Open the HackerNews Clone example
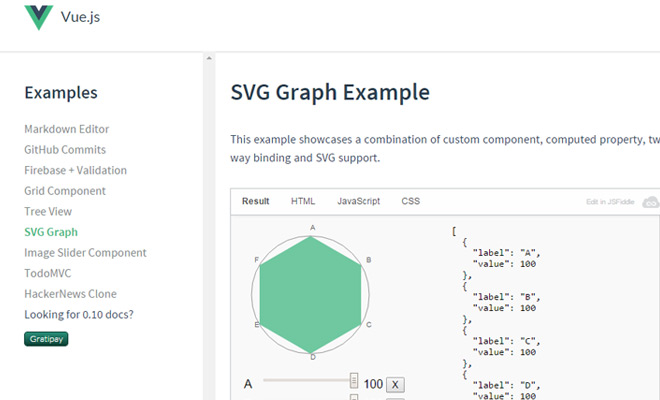The width and height of the screenshot is (660, 400). [x=70, y=294]
